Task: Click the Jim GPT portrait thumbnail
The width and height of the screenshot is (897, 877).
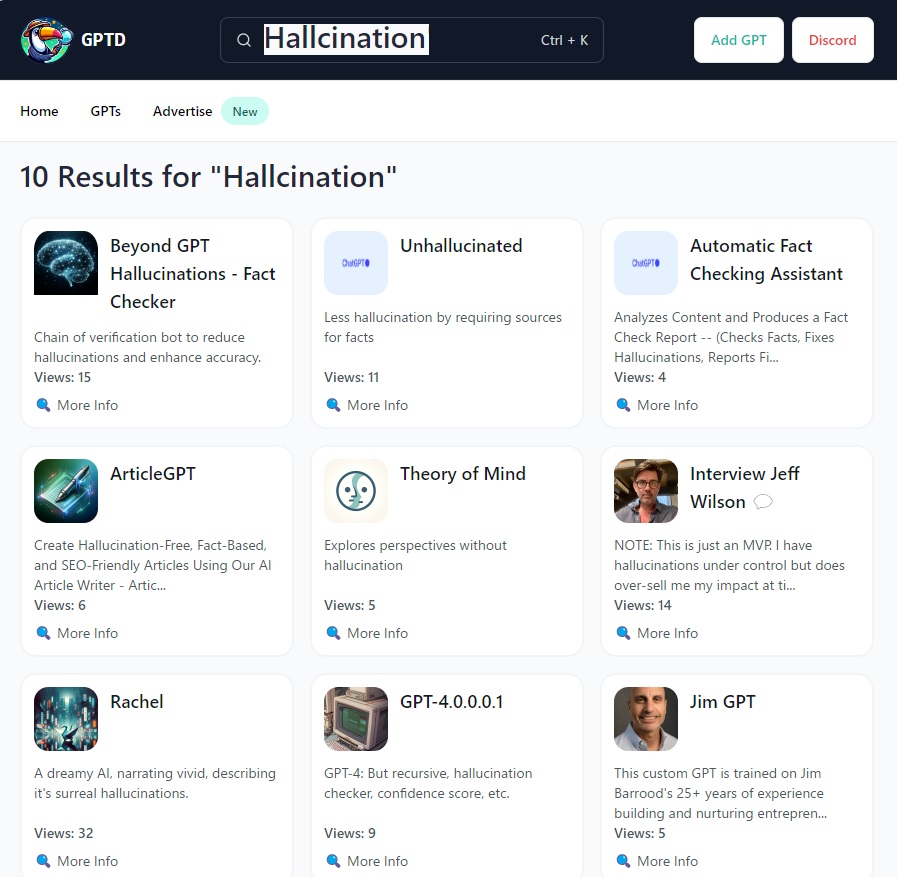Action: point(646,719)
